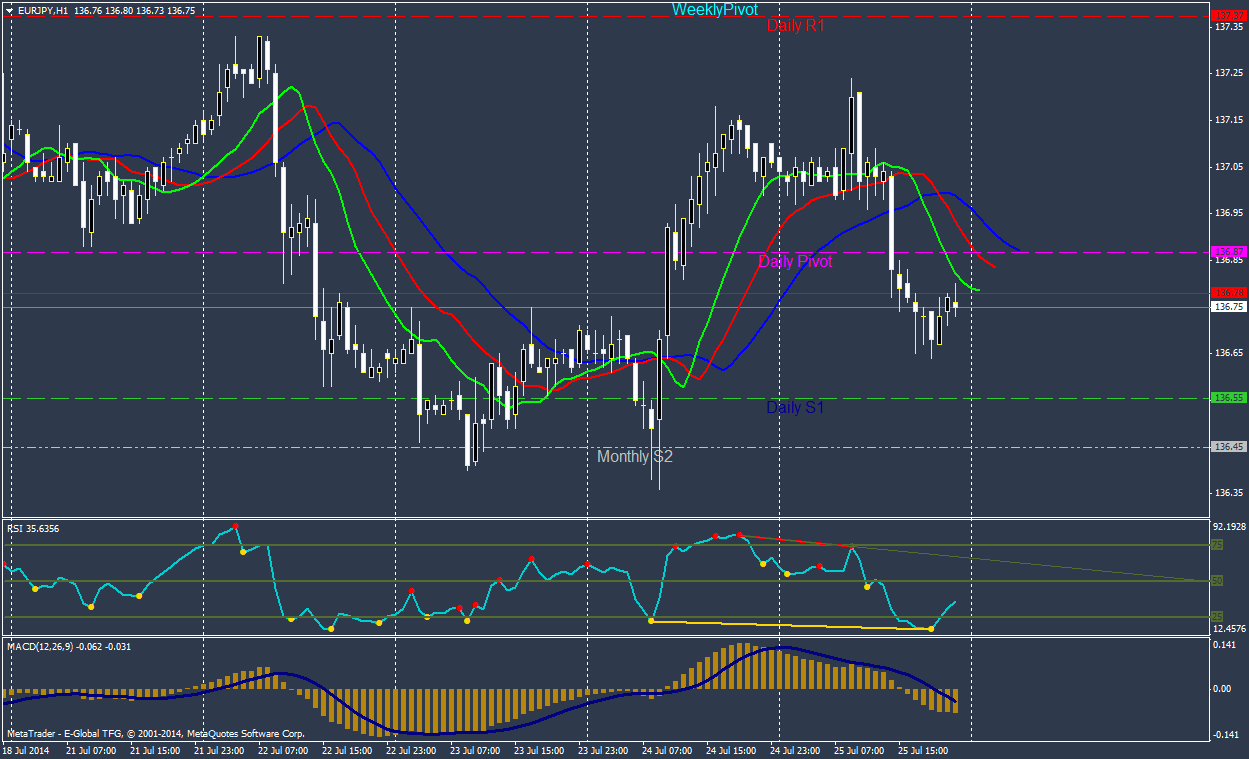1249x759 pixels.
Task: Click the RSI 35.6356 indicator label
Action: tap(33, 528)
